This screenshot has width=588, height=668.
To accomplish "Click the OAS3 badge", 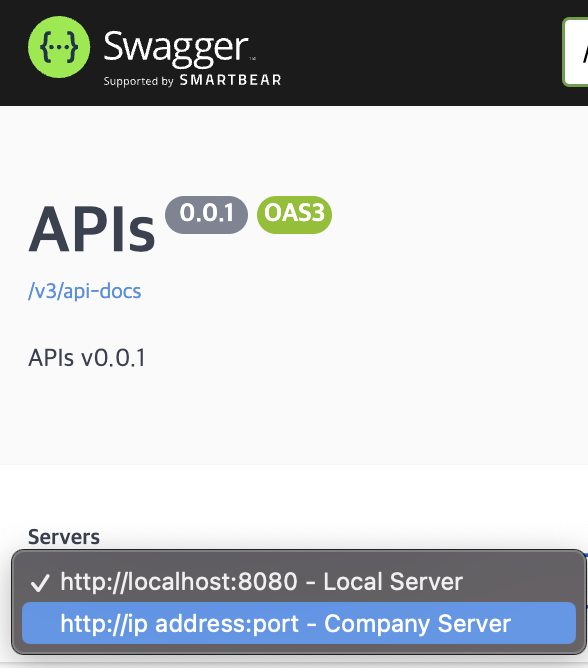I will [x=294, y=214].
